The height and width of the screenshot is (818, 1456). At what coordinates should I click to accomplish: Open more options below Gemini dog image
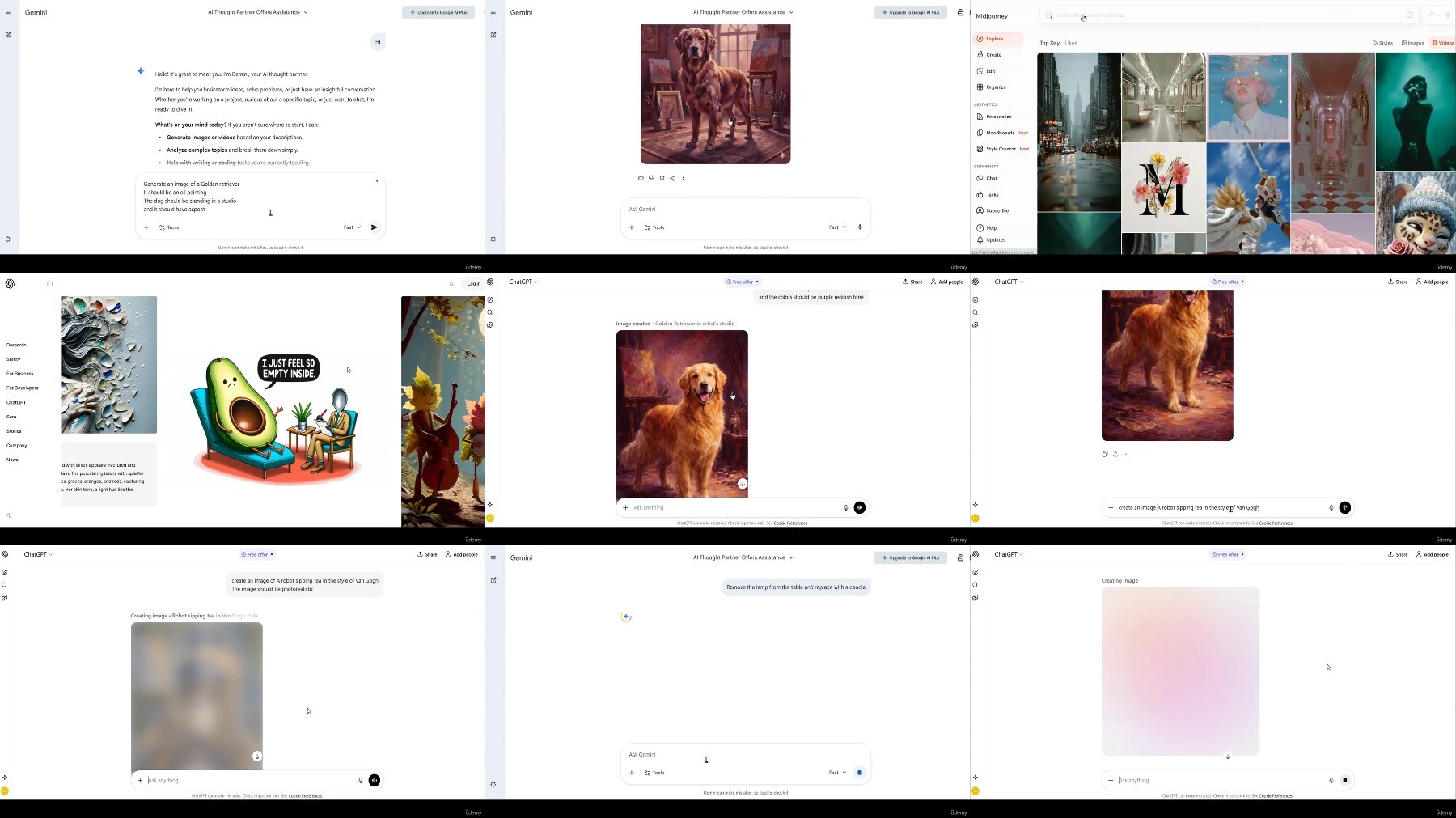pos(683,178)
